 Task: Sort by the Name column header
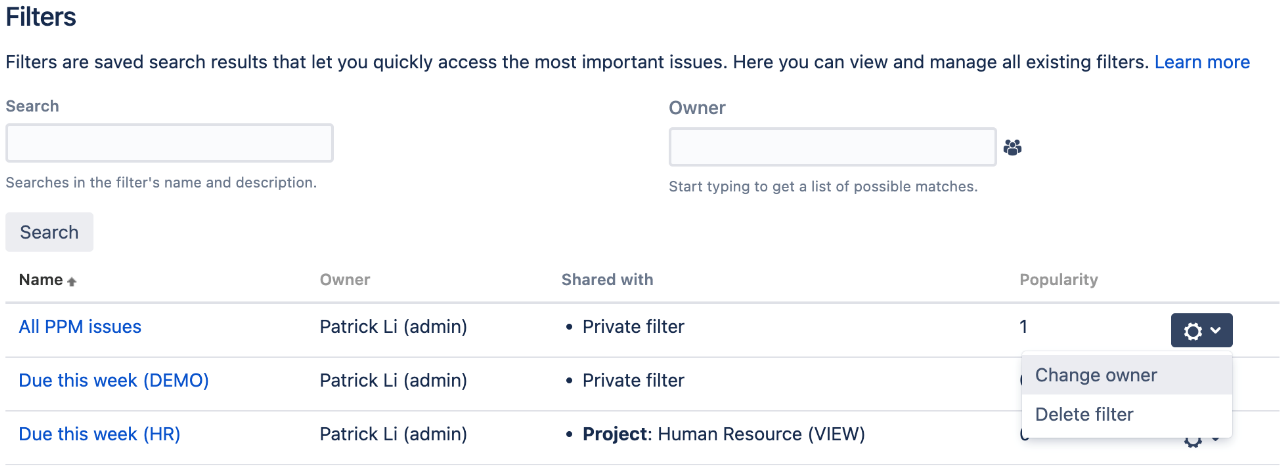41,280
